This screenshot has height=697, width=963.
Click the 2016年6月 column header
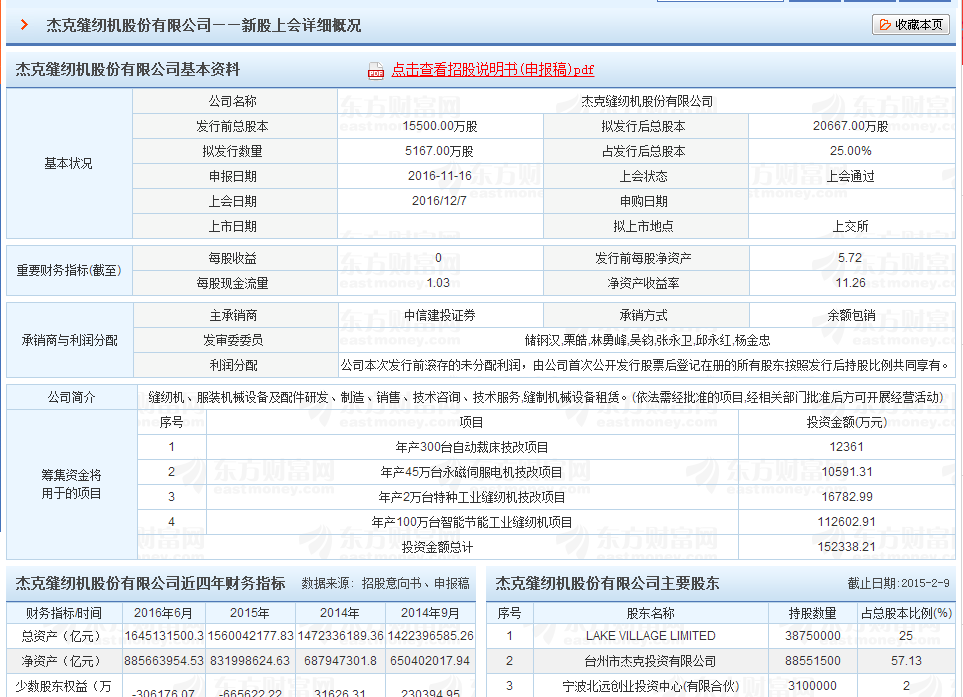click(x=163, y=613)
